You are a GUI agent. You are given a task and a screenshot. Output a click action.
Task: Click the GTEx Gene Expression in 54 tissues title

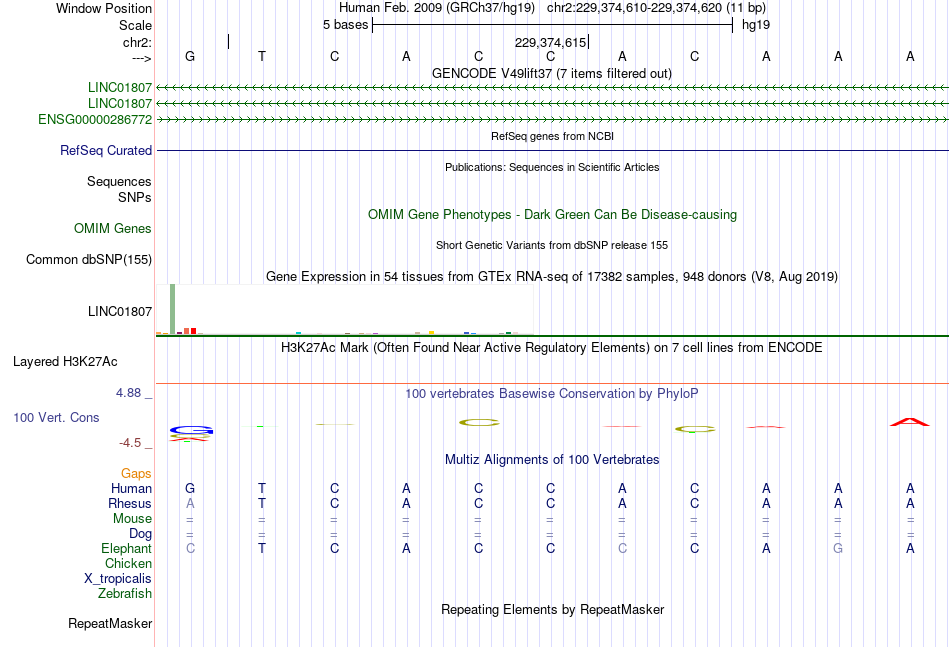pos(552,277)
